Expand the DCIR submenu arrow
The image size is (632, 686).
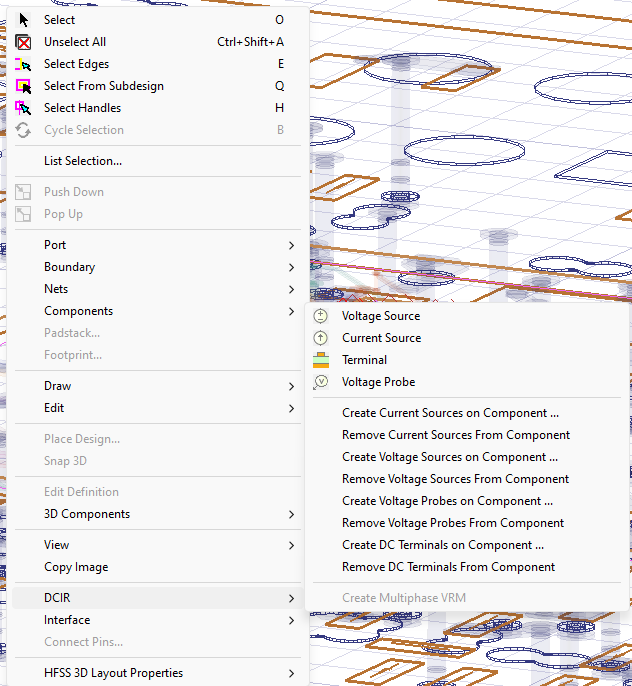[x=291, y=598]
